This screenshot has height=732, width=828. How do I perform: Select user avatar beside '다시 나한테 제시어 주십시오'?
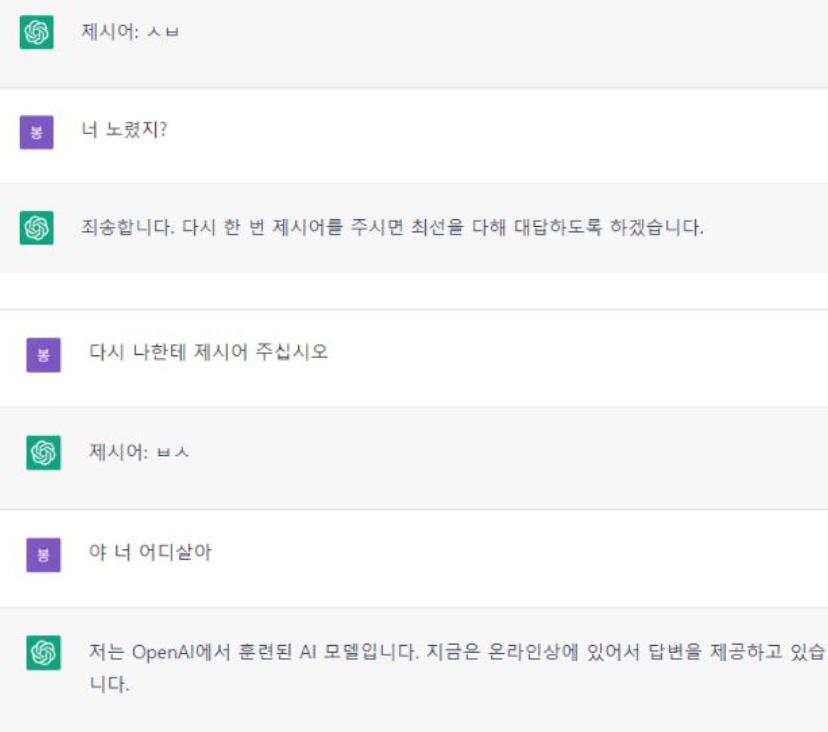pyautogui.click(x=43, y=354)
